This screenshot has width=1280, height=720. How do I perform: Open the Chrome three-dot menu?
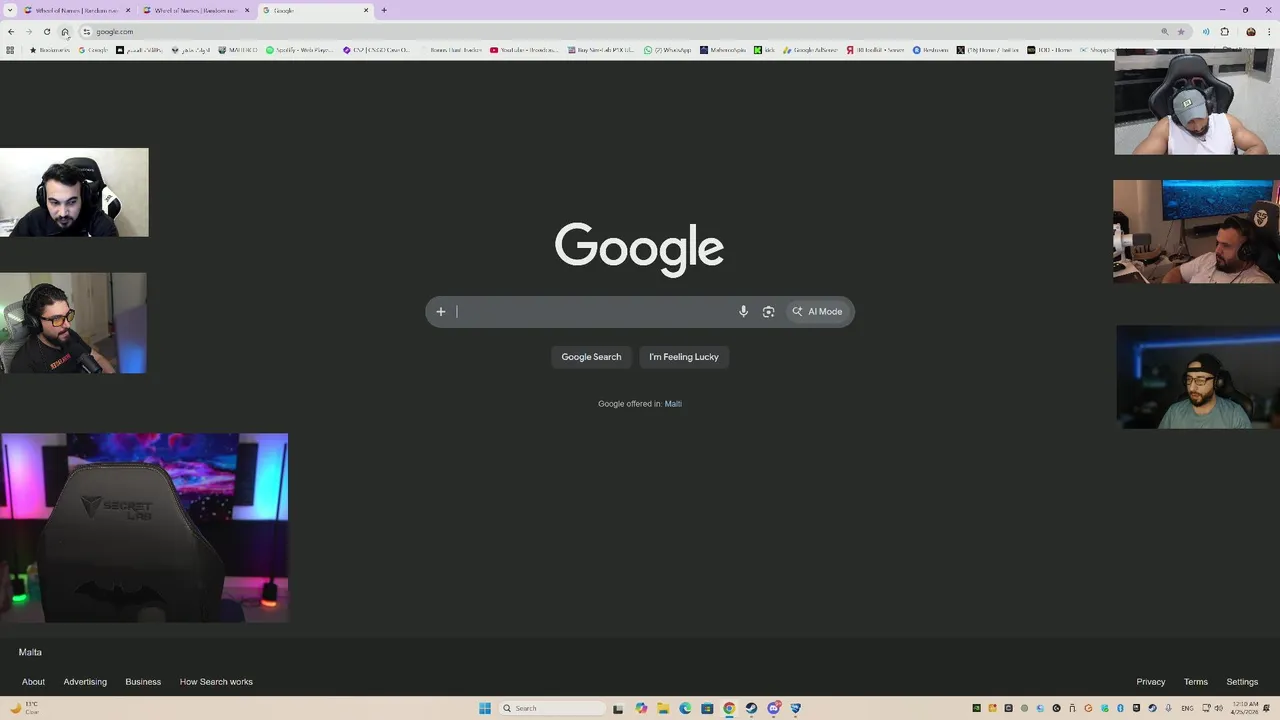point(1270,32)
